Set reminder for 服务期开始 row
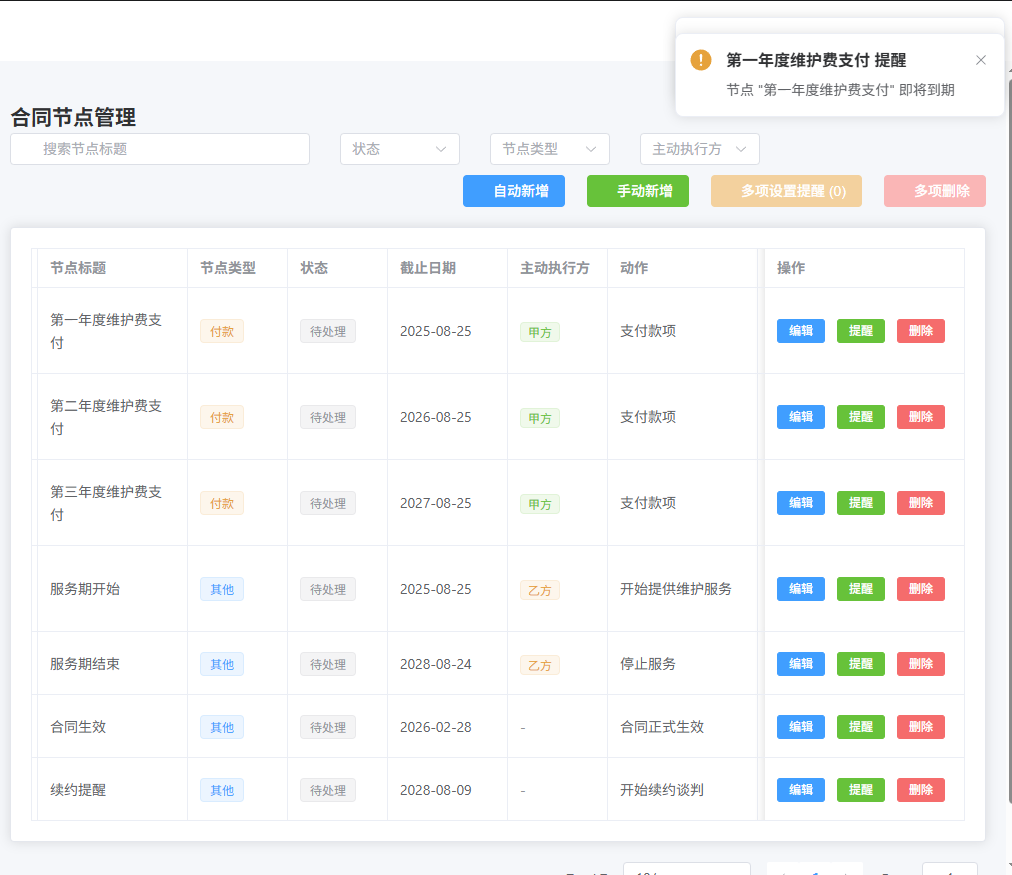 point(860,588)
